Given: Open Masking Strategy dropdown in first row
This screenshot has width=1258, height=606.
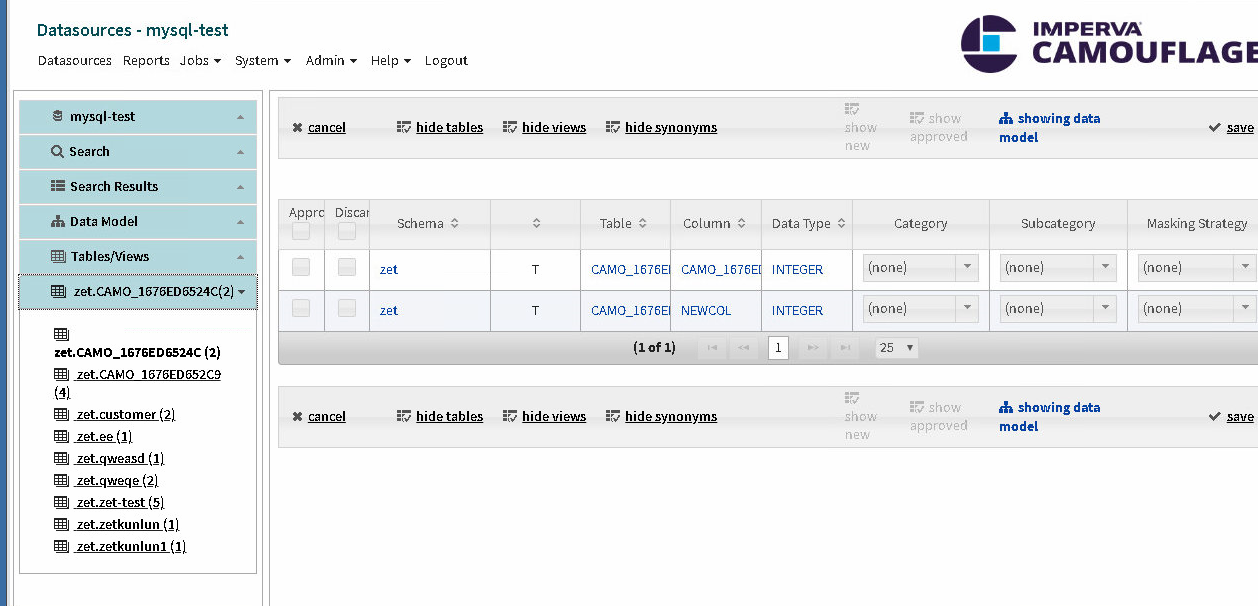Looking at the screenshot, I should pyautogui.click(x=1196, y=267).
